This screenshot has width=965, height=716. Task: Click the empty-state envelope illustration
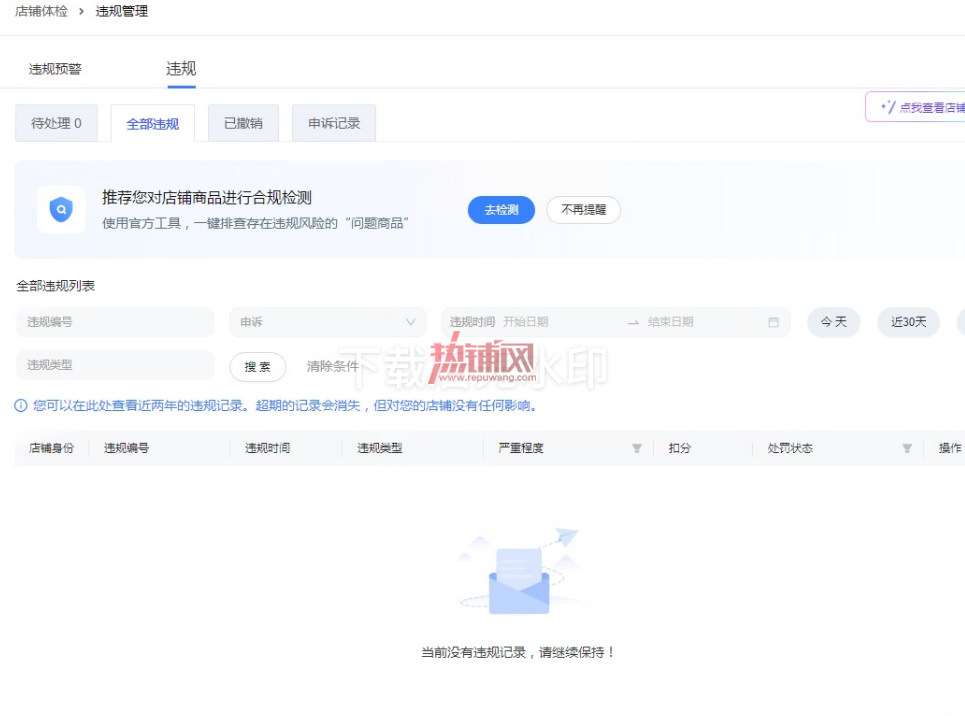pyautogui.click(x=519, y=573)
